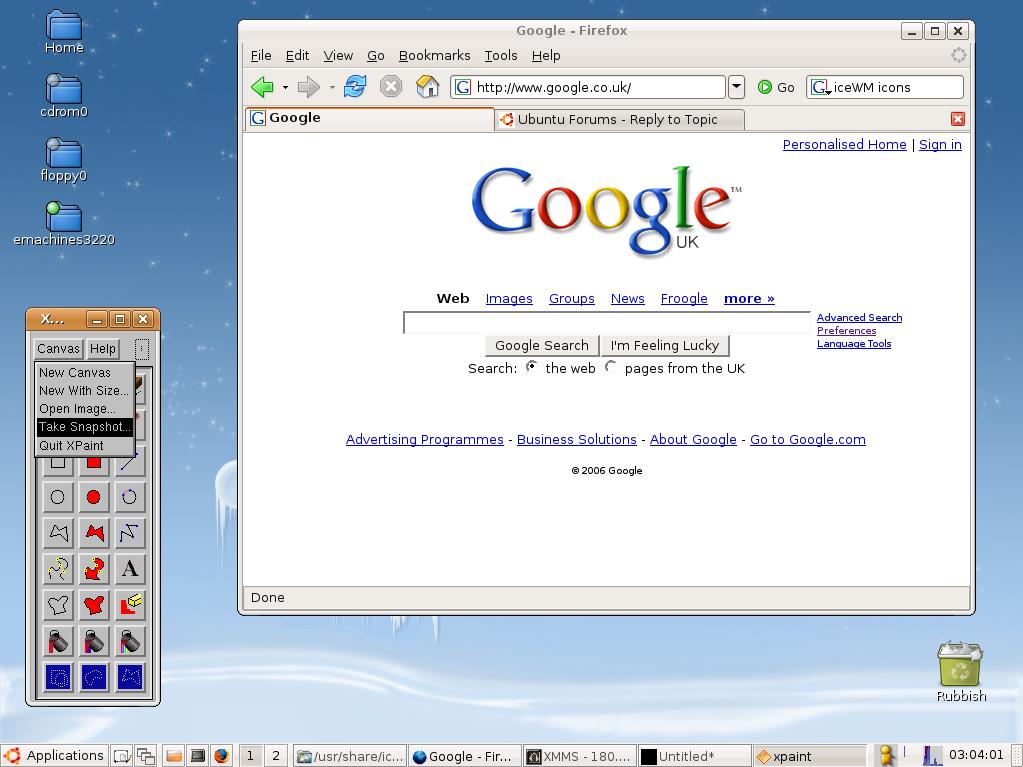Select the filled red polygon tool

coord(93,534)
